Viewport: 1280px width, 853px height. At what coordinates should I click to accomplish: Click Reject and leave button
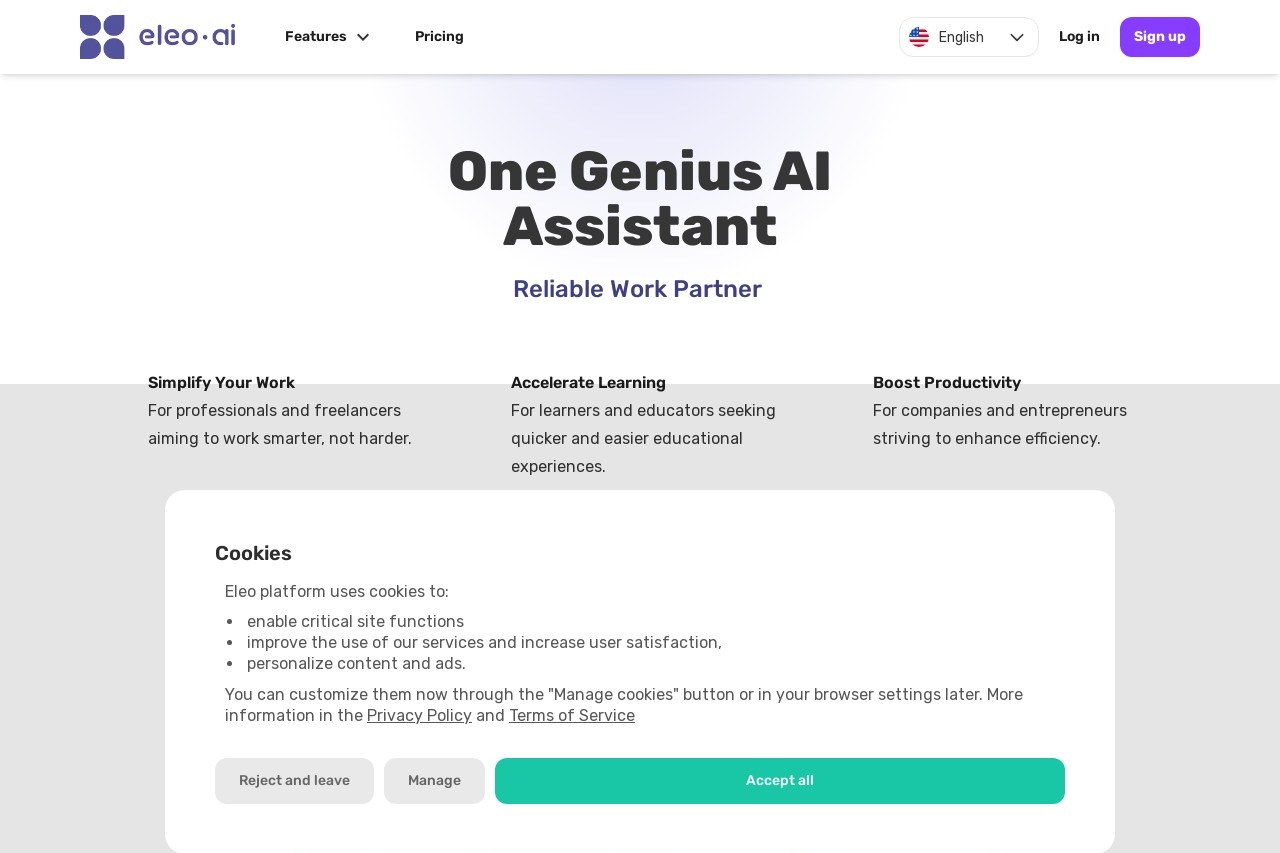coord(294,781)
